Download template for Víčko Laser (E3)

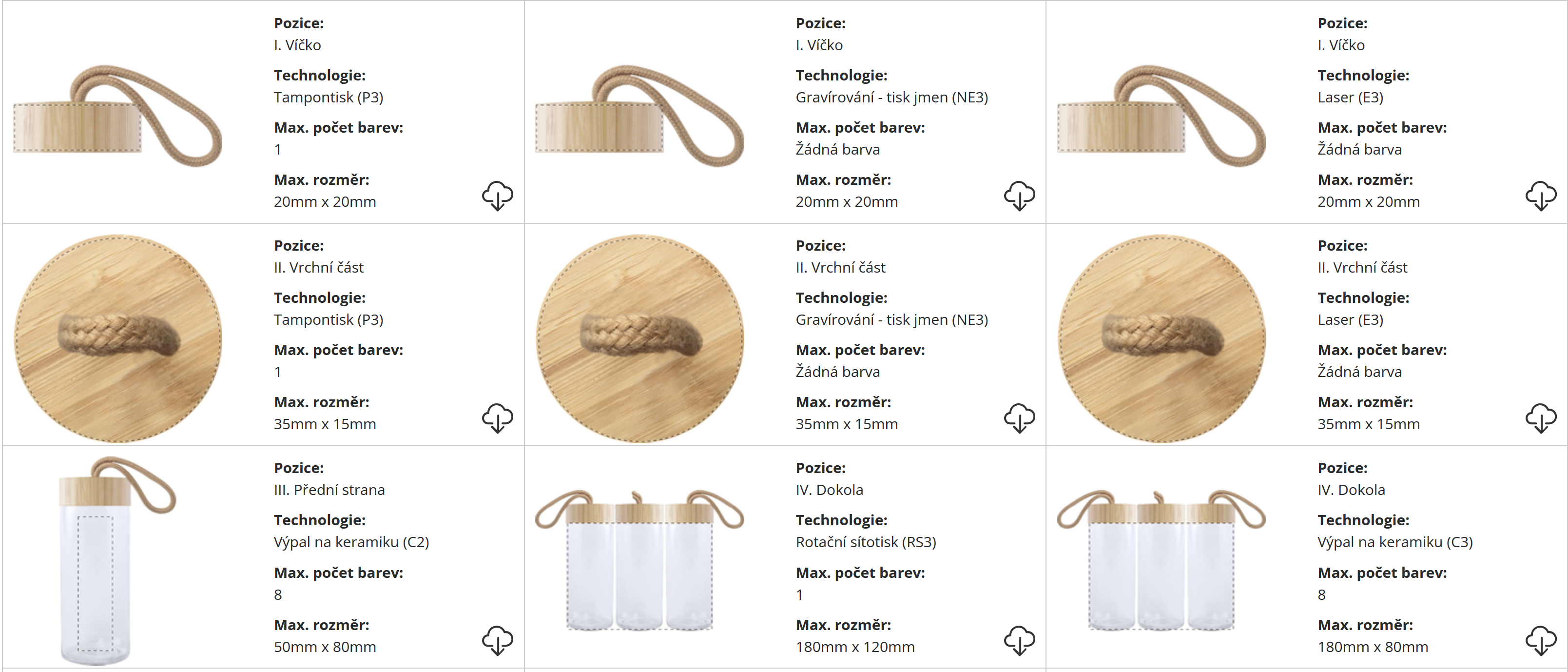1541,196
